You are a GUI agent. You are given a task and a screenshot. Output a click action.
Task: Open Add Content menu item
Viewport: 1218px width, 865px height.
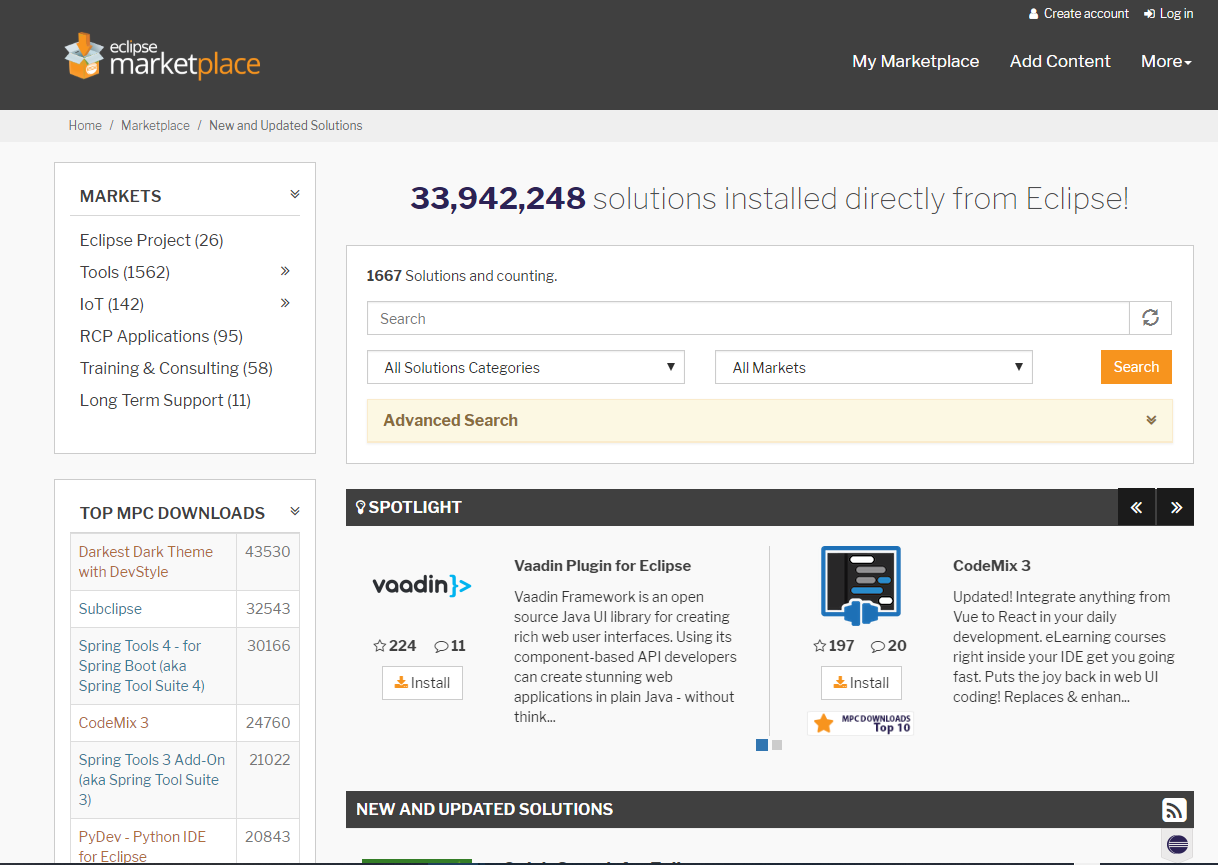(1060, 61)
